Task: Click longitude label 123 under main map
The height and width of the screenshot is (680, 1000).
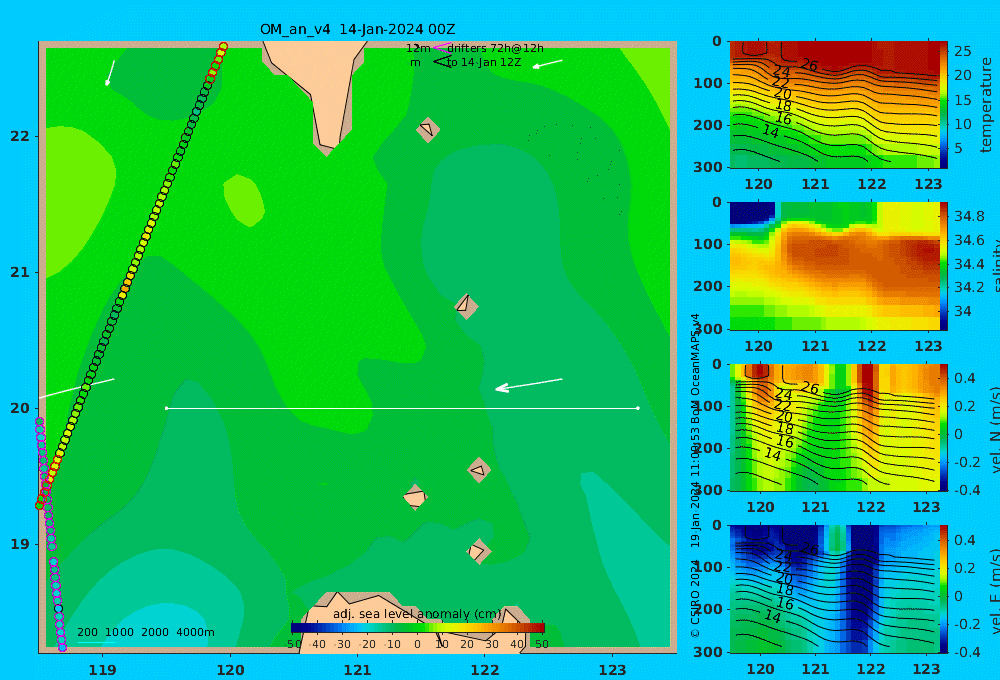Action: (613, 670)
